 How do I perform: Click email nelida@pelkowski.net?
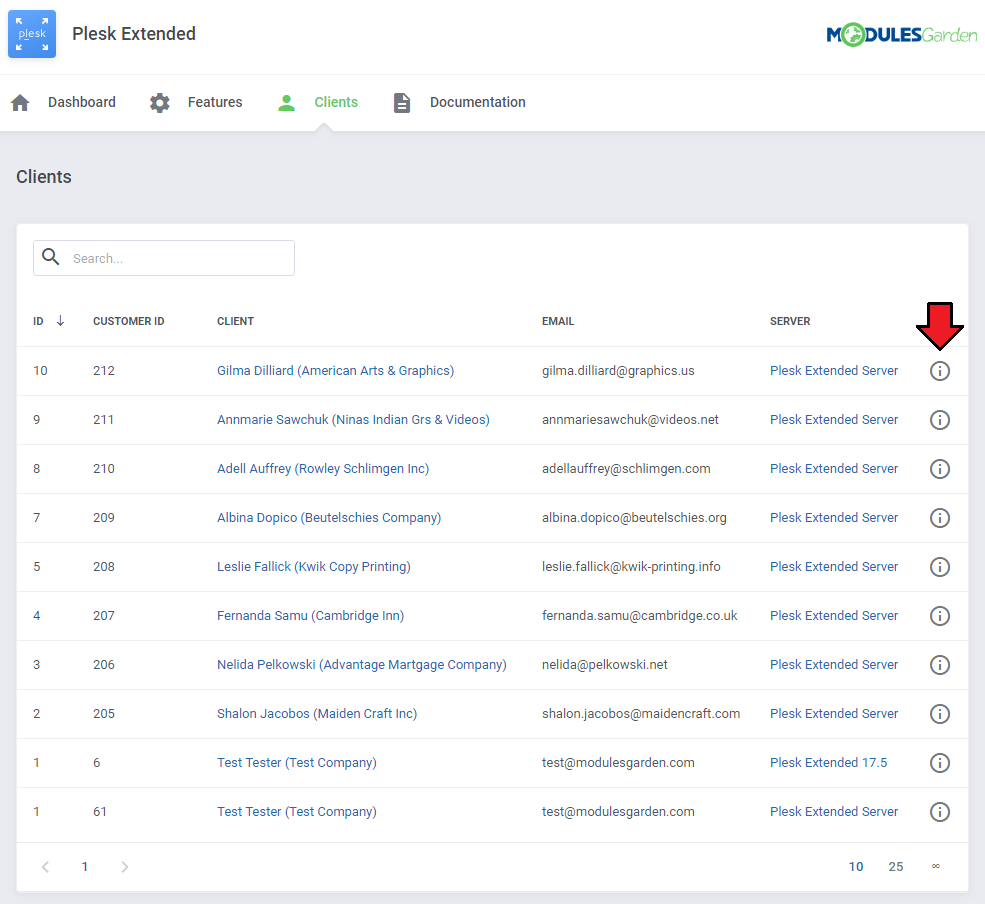tap(605, 665)
